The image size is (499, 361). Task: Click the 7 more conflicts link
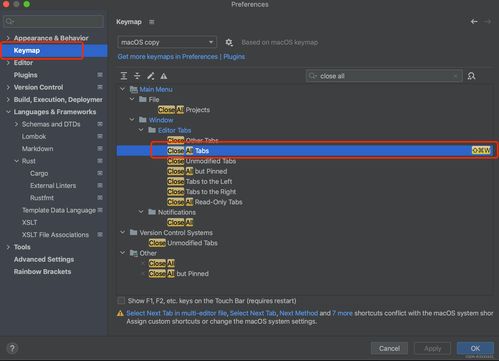pos(342,313)
